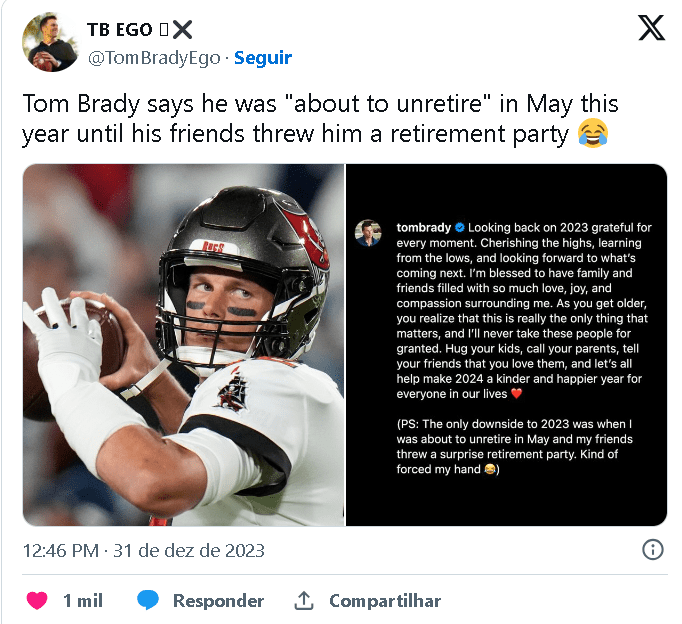Screen dimensions: 682x624
Task: Click the TB EGO display name
Action: (x=119, y=29)
